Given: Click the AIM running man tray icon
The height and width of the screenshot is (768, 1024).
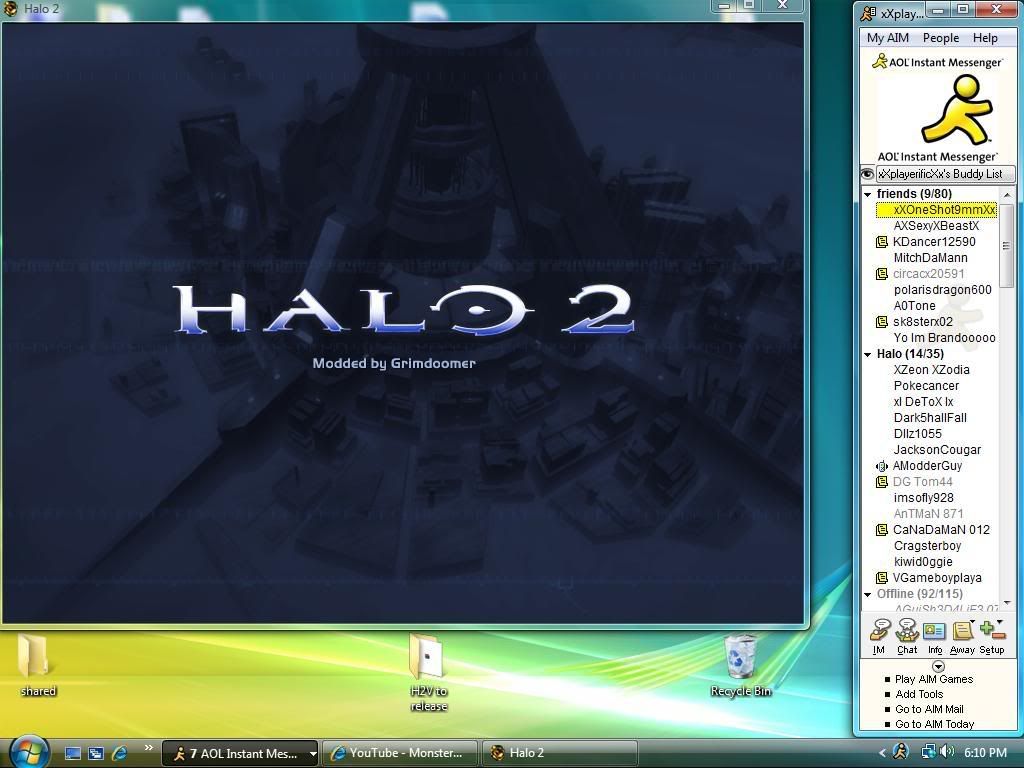Looking at the screenshot, I should 901,752.
